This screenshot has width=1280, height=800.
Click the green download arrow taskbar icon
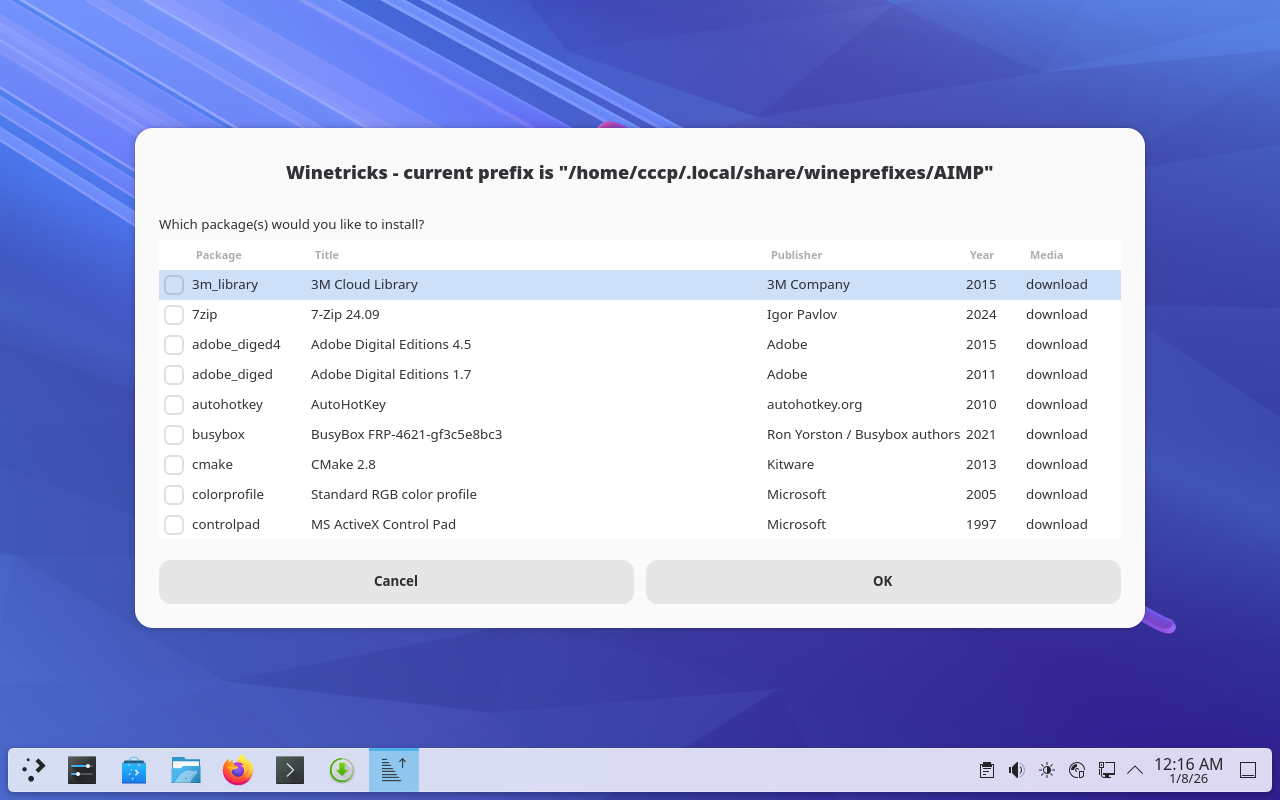click(x=342, y=770)
